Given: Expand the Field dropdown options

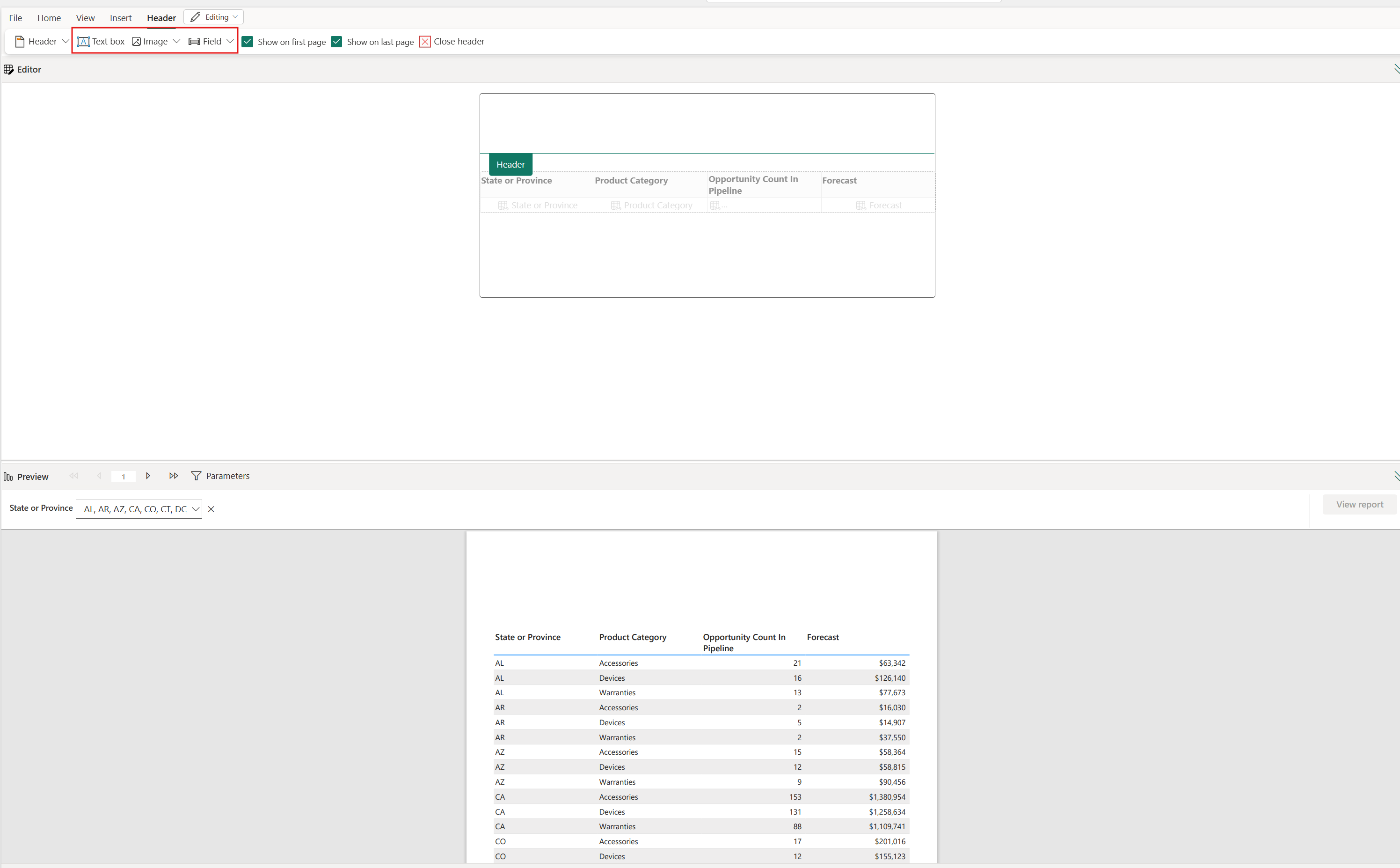Looking at the screenshot, I should pyautogui.click(x=229, y=41).
